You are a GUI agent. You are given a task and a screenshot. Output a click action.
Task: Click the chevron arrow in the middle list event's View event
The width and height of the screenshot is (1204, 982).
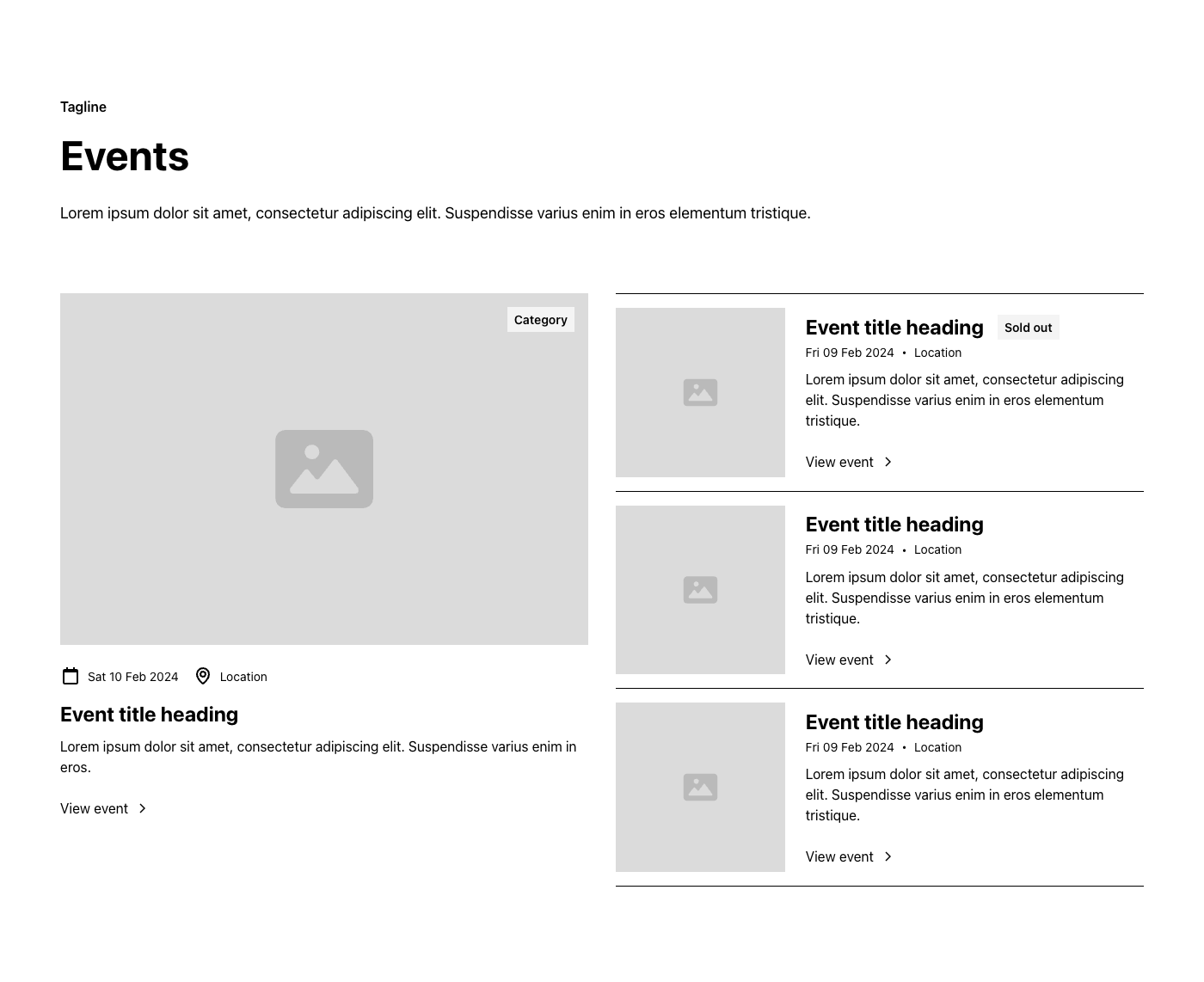click(888, 660)
